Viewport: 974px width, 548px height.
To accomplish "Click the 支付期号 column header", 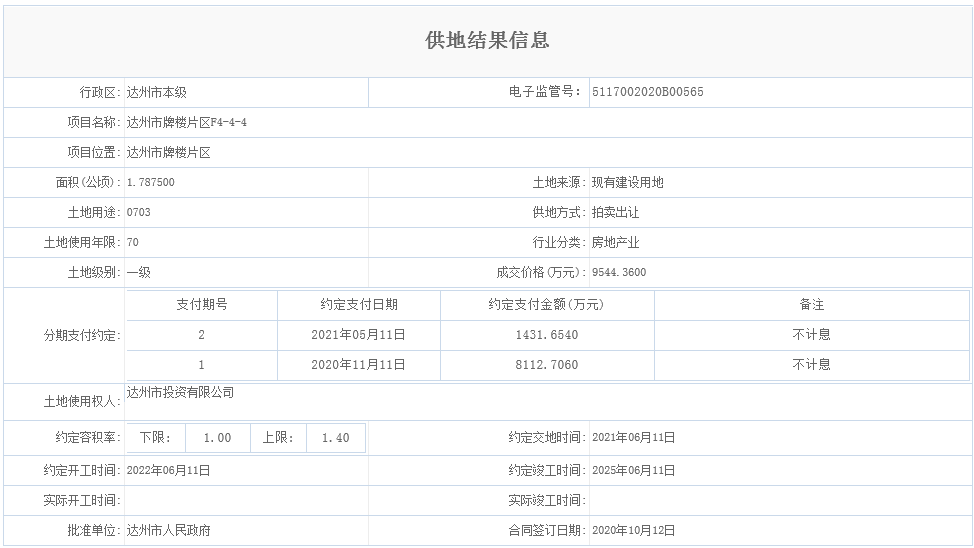I will click(201, 304).
